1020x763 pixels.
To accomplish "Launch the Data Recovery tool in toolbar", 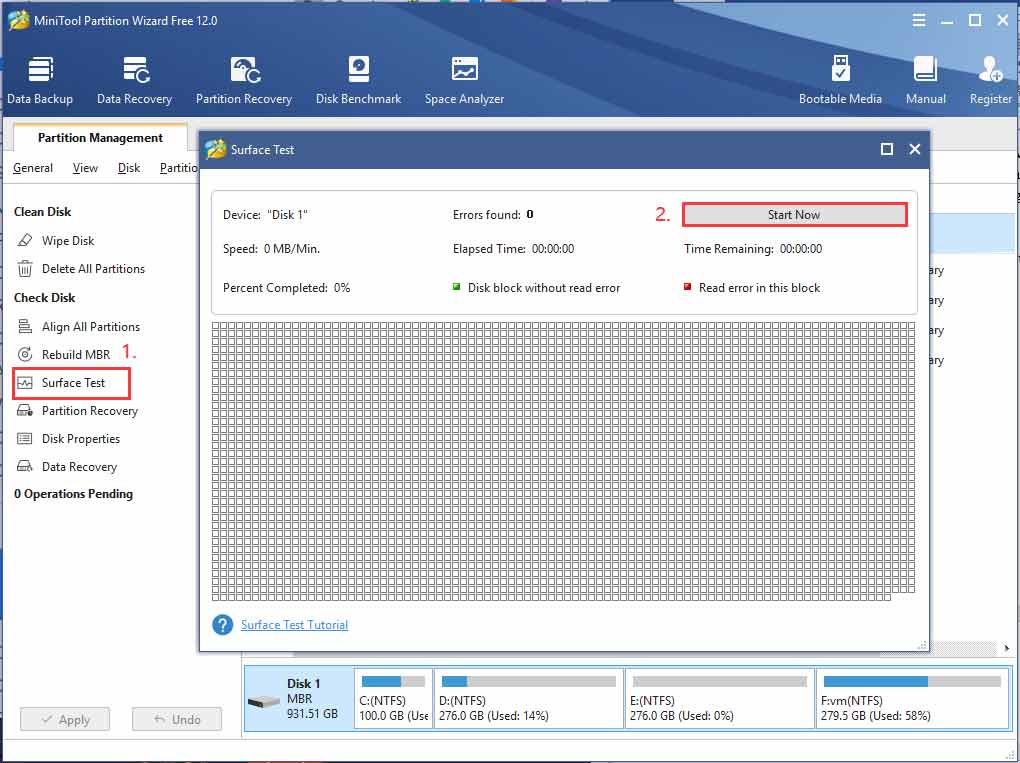I will pos(135,80).
